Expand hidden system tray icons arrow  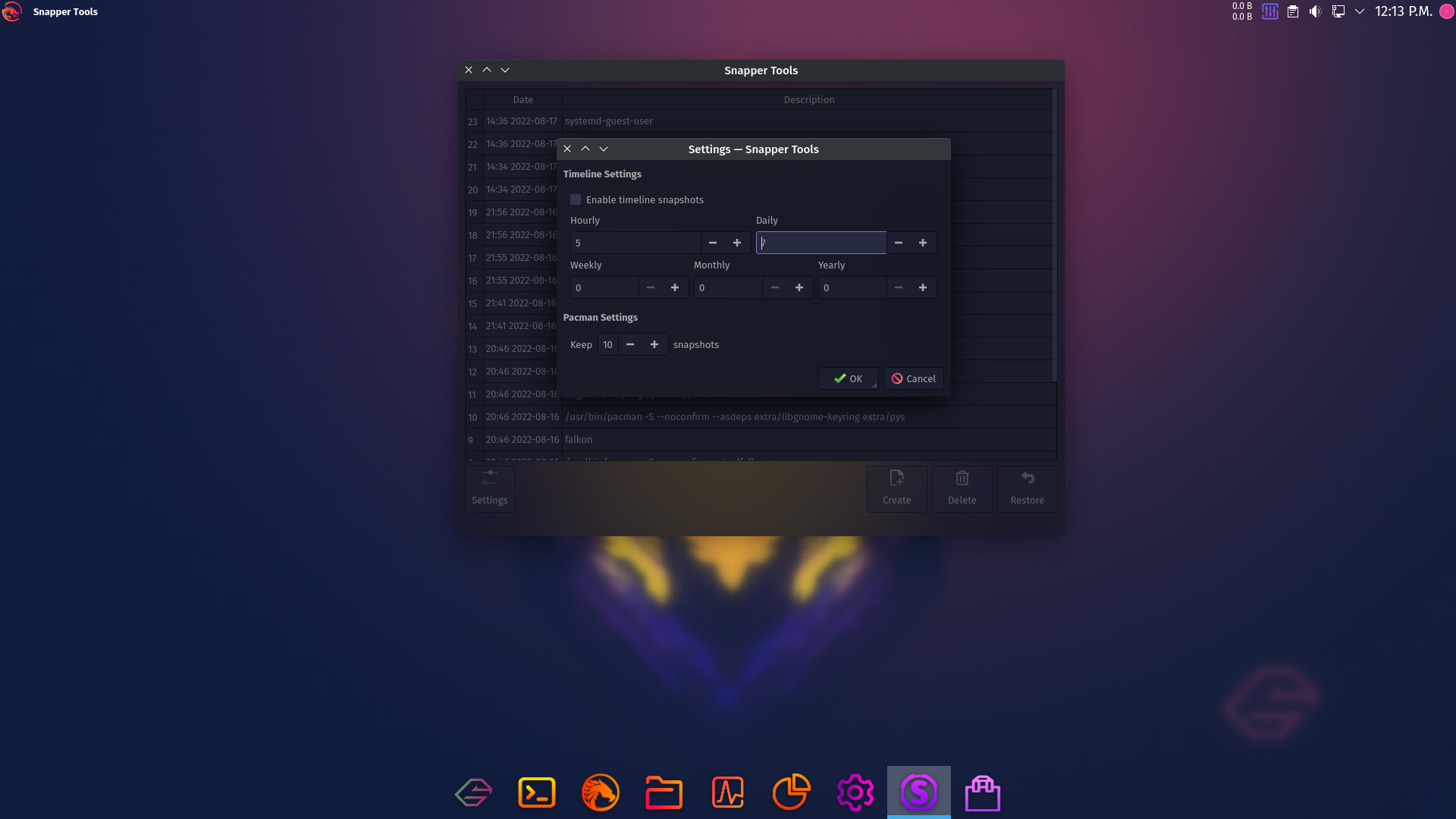click(1360, 11)
